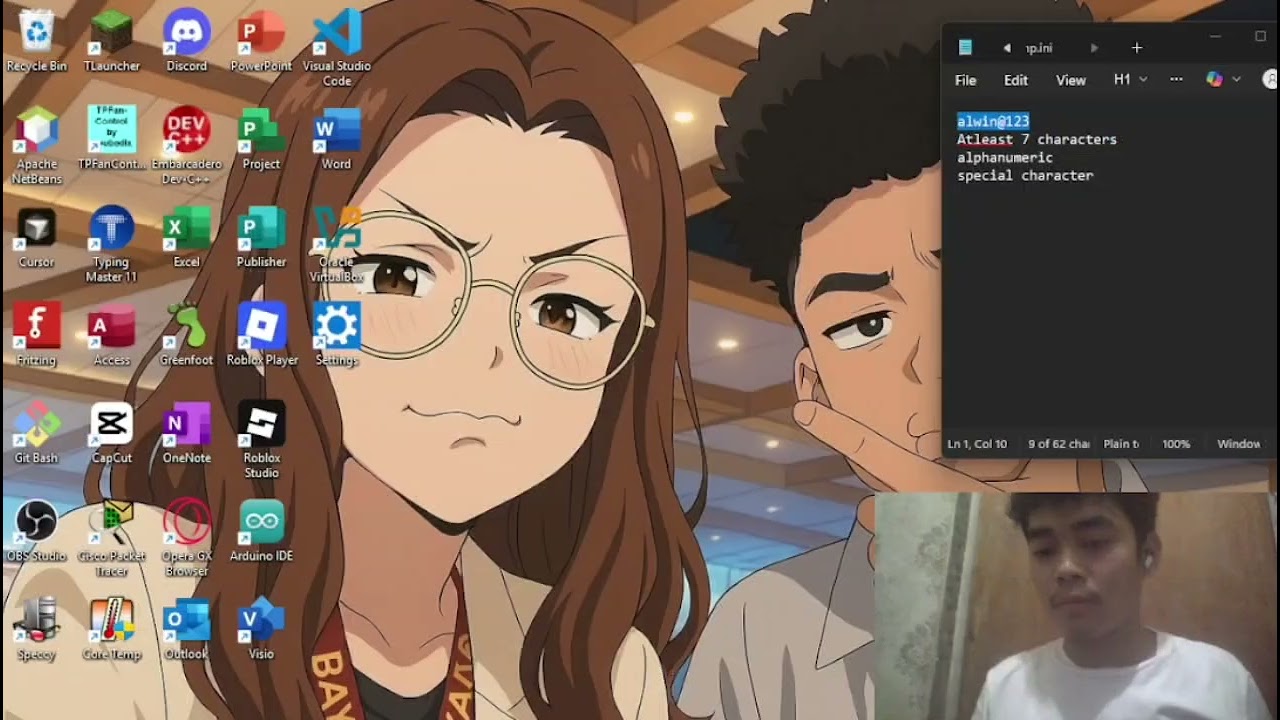Click the line 'special character'
The image size is (1280, 720).
coord(1025,176)
